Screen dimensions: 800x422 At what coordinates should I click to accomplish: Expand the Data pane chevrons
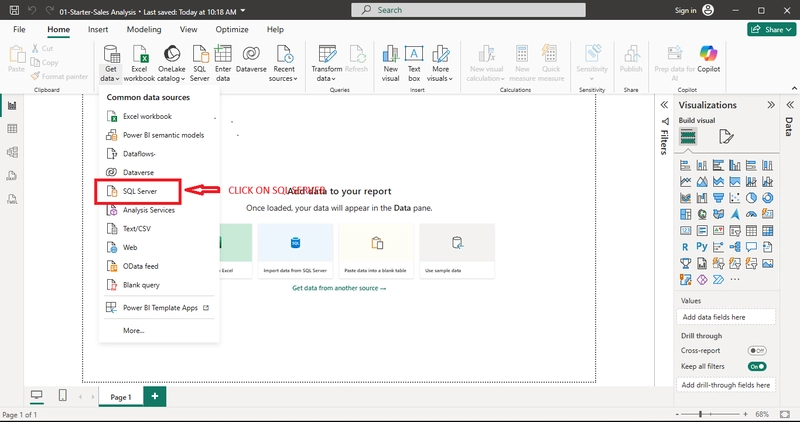(790, 105)
